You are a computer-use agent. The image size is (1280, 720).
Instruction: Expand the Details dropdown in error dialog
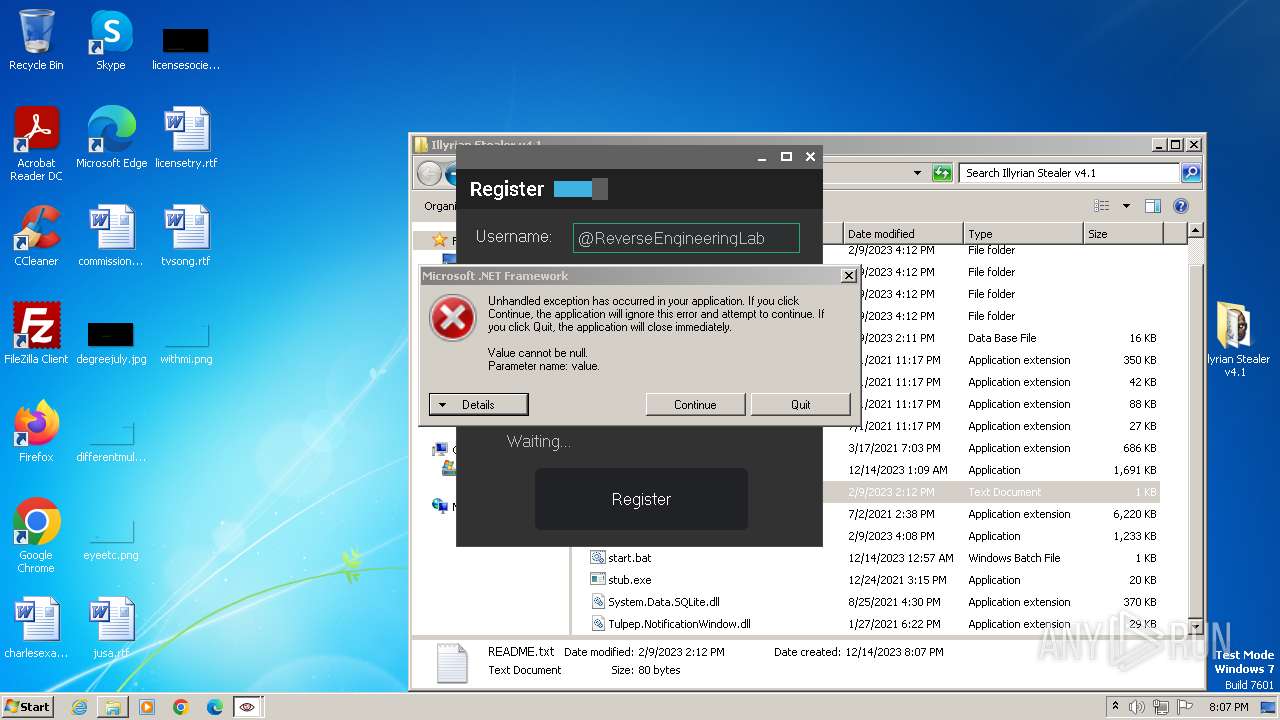coord(478,405)
